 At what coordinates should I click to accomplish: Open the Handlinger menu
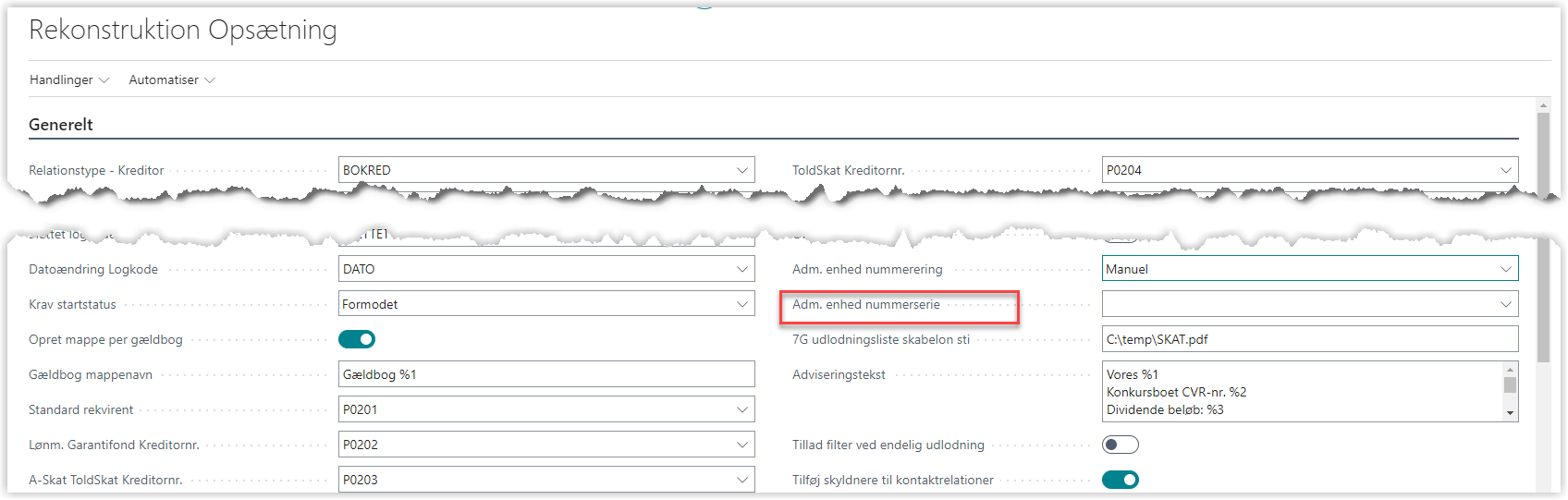tap(68, 80)
